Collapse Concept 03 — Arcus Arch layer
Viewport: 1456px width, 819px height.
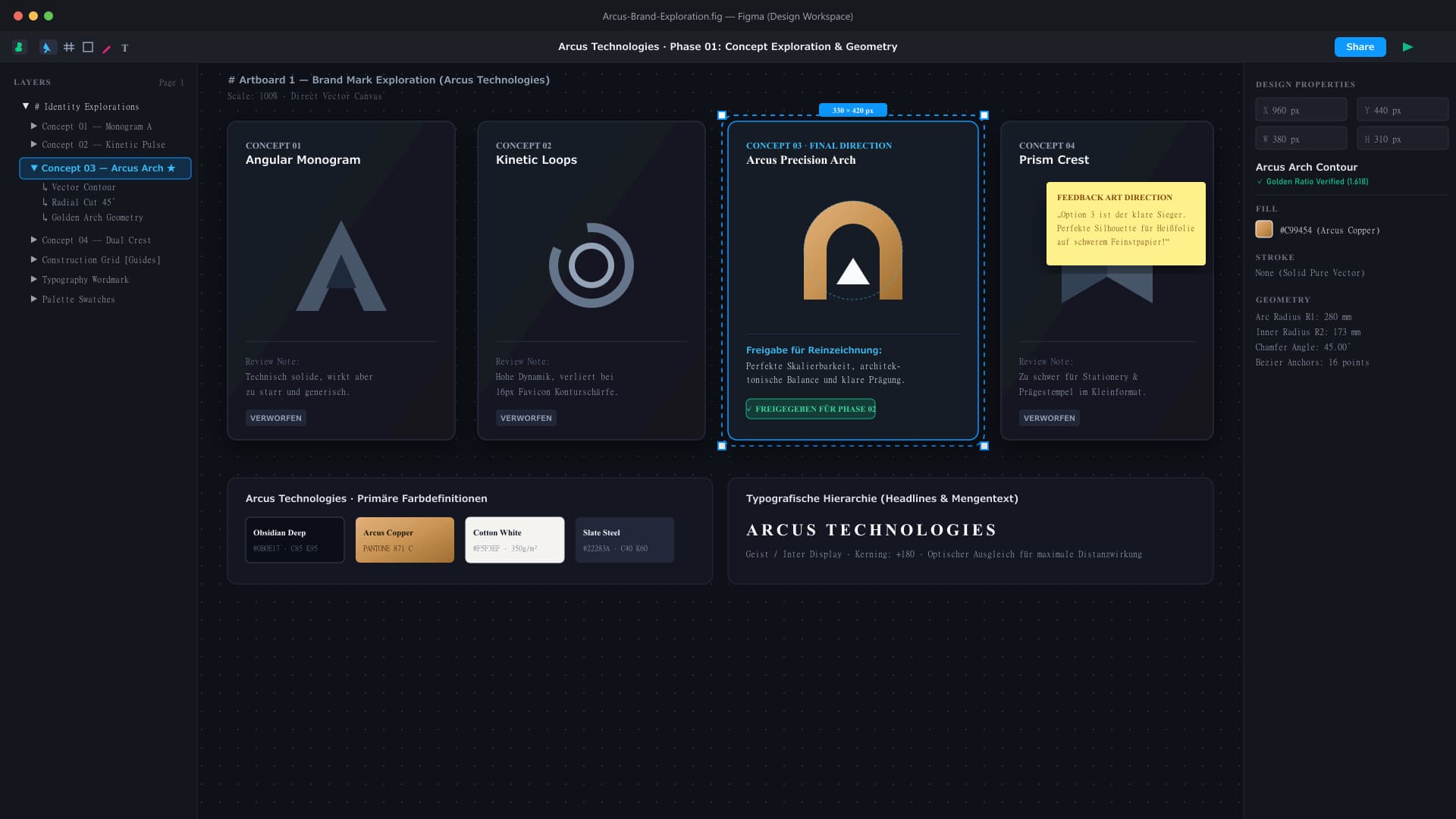(33, 168)
